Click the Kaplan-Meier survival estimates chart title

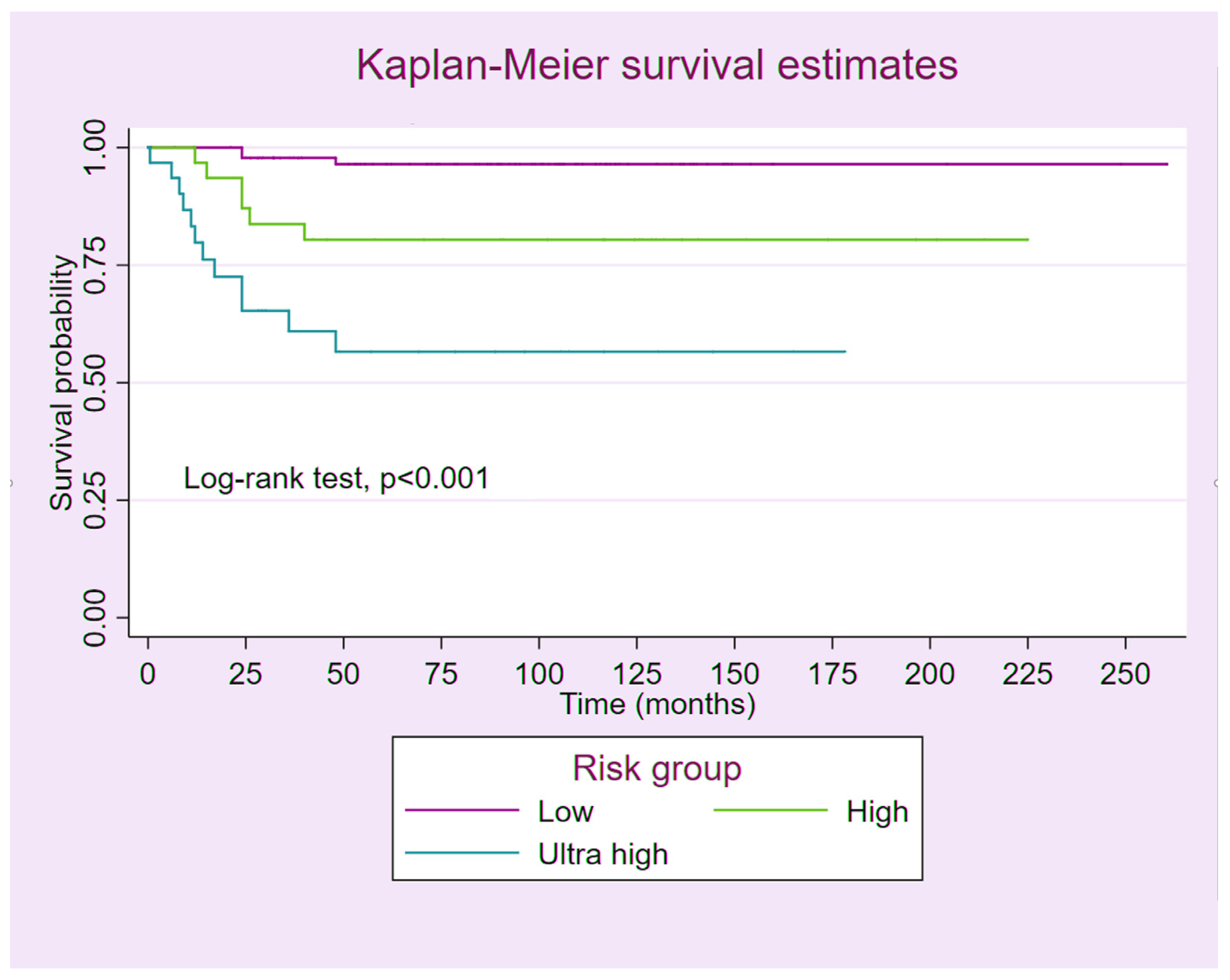coord(657,65)
